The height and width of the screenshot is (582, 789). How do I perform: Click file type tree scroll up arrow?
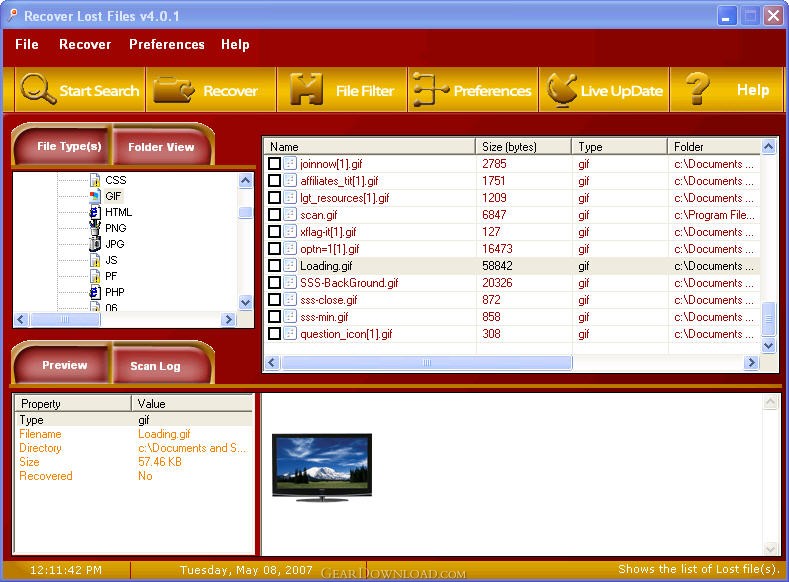(x=246, y=180)
